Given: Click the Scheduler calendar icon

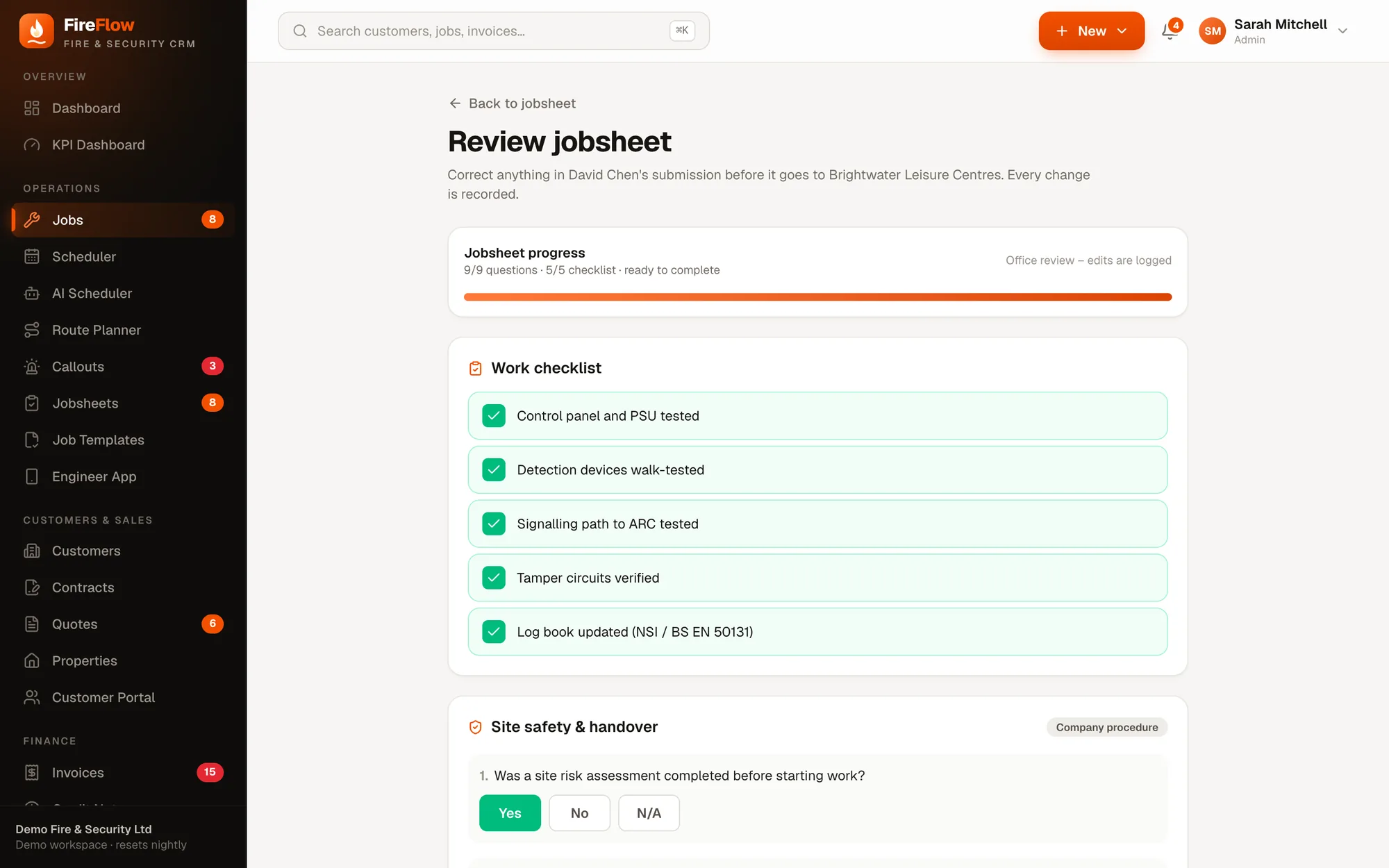Looking at the screenshot, I should pyautogui.click(x=32, y=257).
